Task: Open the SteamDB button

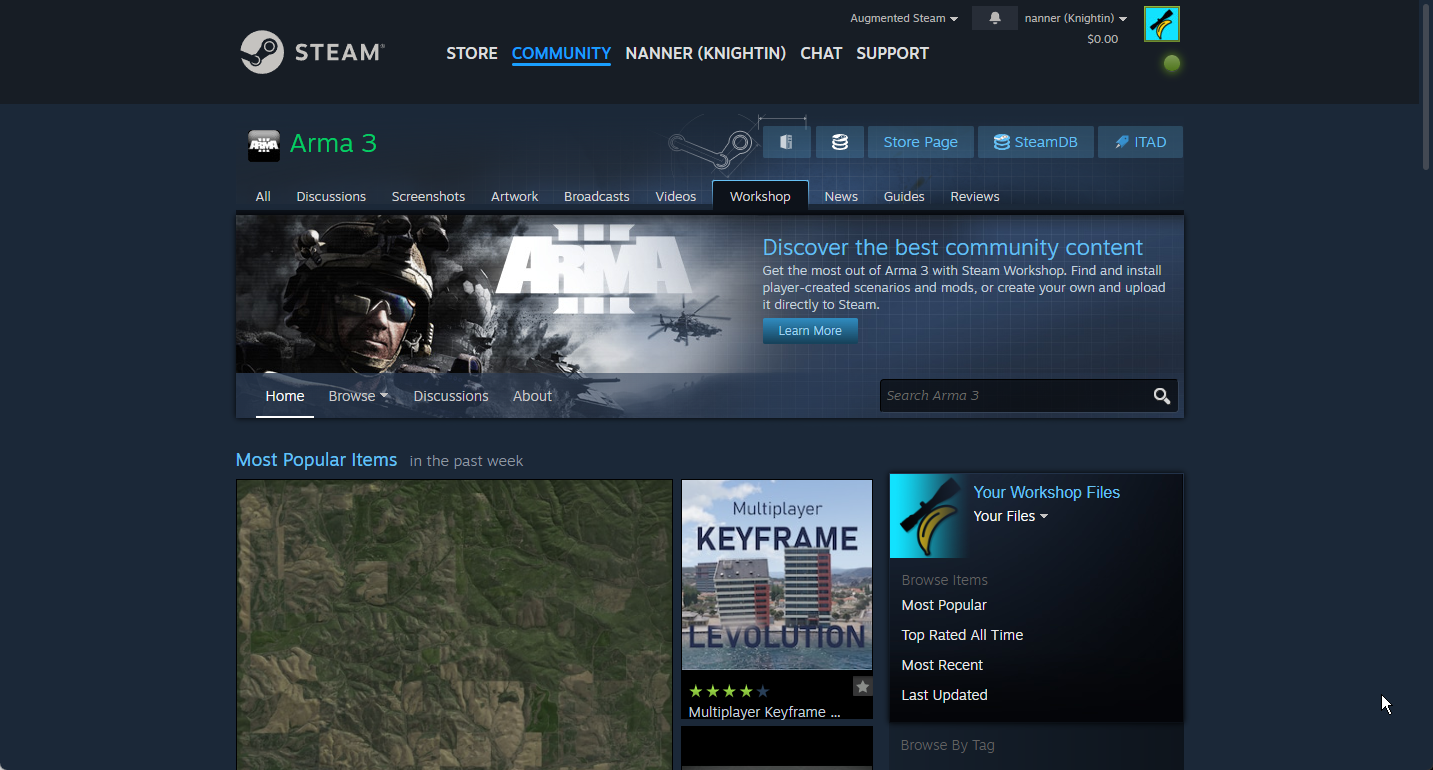Action: click(x=1036, y=142)
